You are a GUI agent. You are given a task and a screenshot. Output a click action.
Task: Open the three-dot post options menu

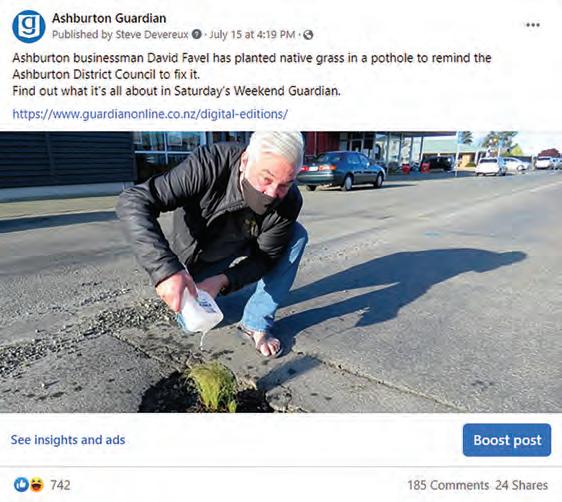(533, 25)
